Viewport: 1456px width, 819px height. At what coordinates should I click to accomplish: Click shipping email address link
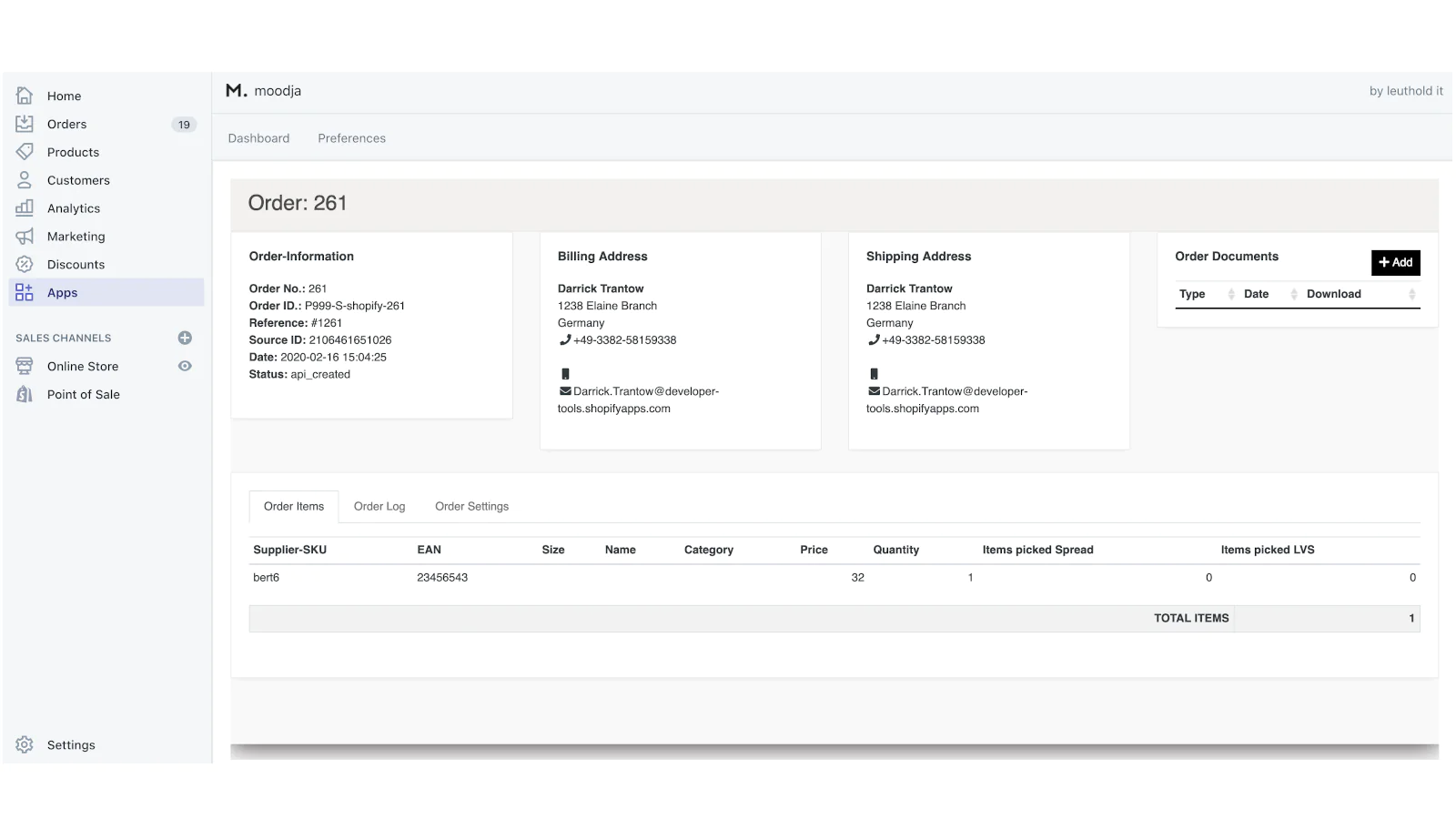[x=946, y=400]
